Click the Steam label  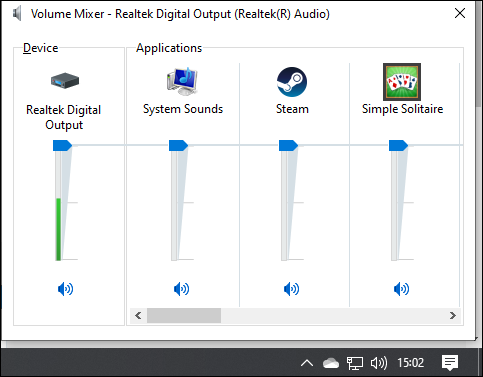[292, 109]
